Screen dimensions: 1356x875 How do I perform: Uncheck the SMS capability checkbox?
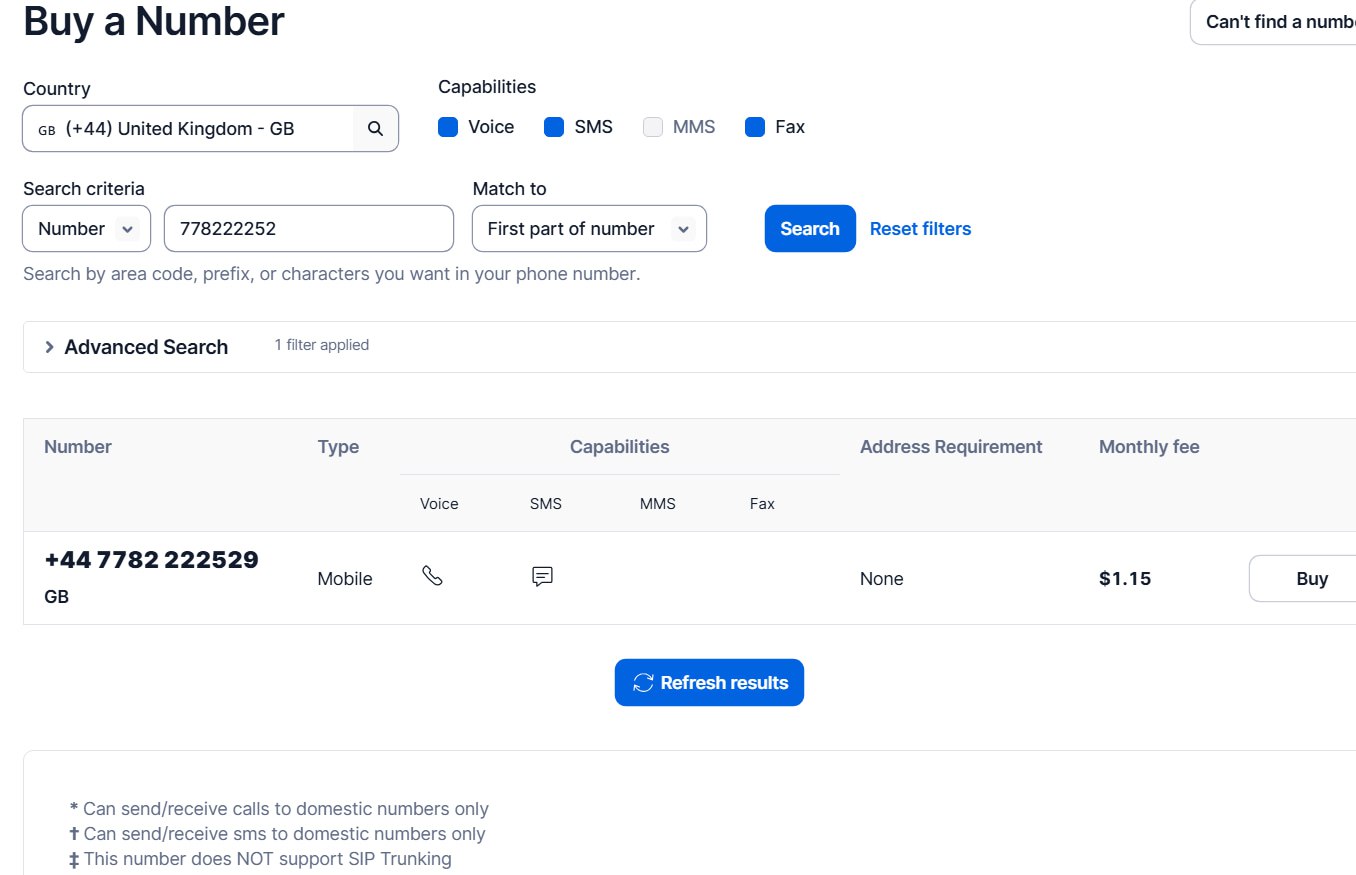click(x=554, y=127)
